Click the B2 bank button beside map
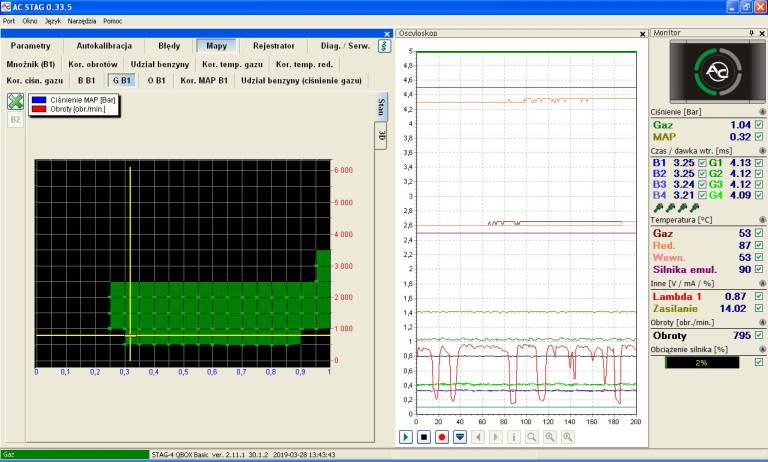The image size is (768, 462). (x=15, y=120)
